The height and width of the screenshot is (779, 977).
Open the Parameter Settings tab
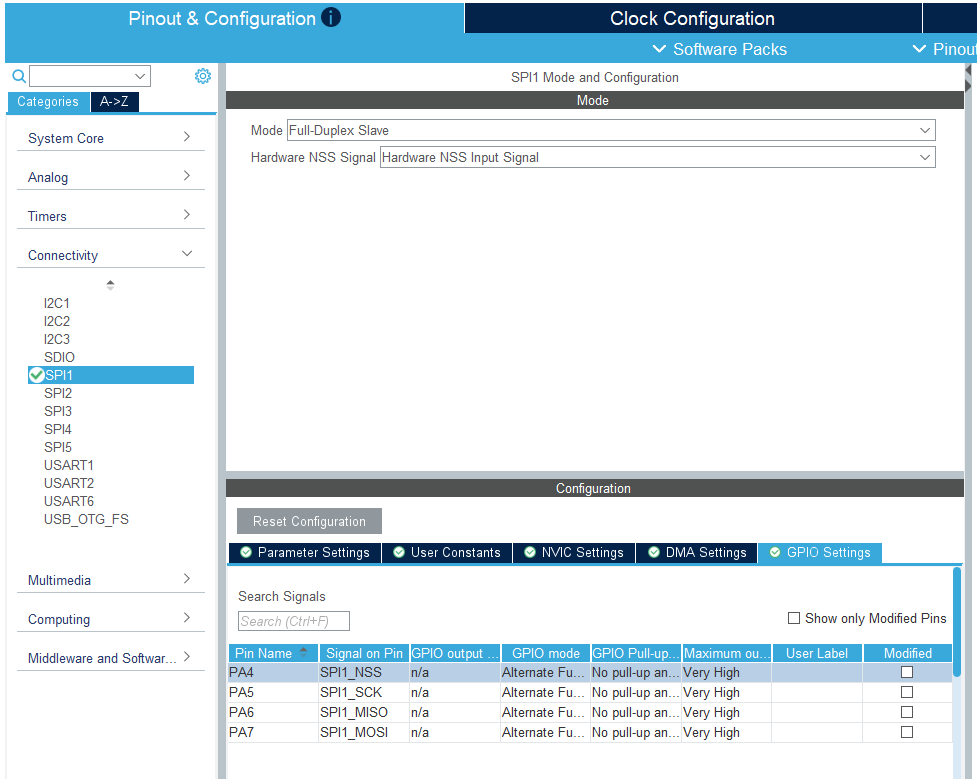[x=305, y=553]
